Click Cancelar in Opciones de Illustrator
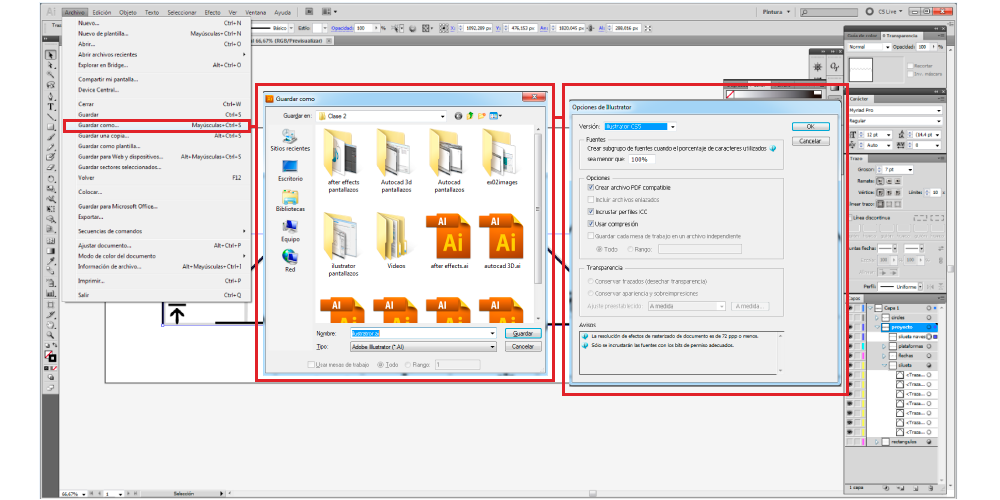Image resolution: width=1000 pixels, height=500 pixels. point(811,140)
